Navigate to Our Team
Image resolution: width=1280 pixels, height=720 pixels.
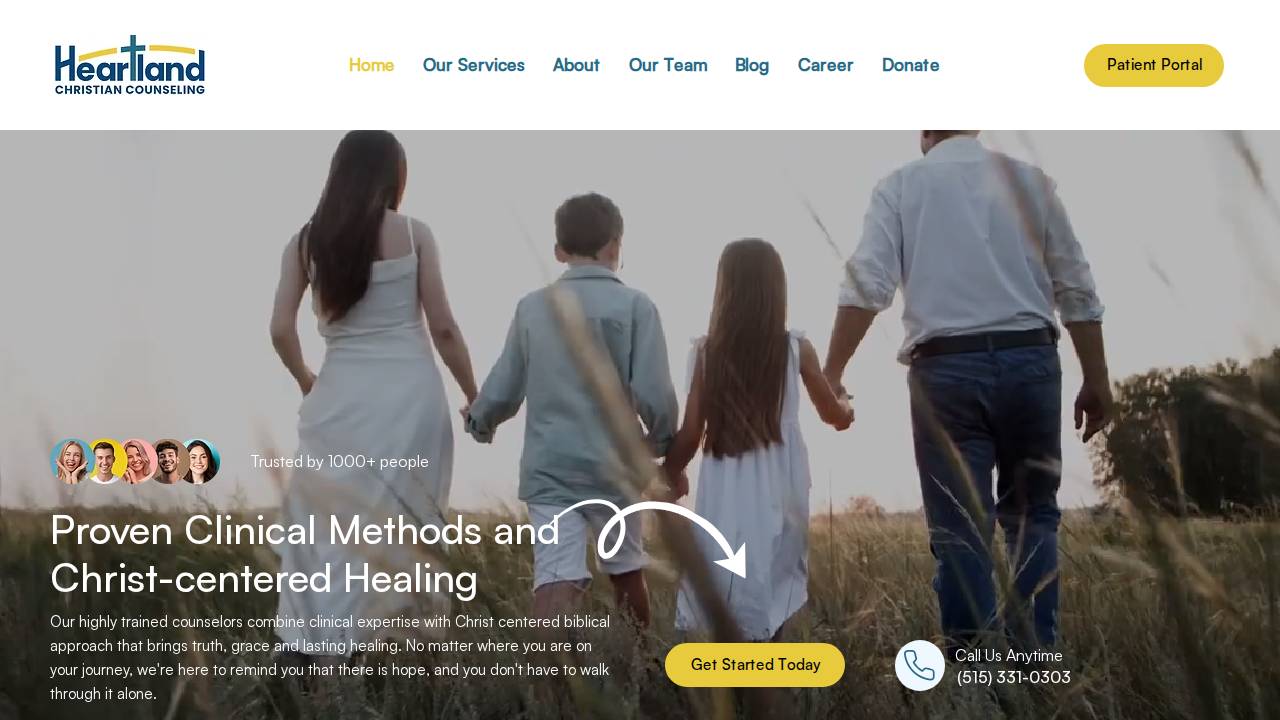[x=668, y=65]
